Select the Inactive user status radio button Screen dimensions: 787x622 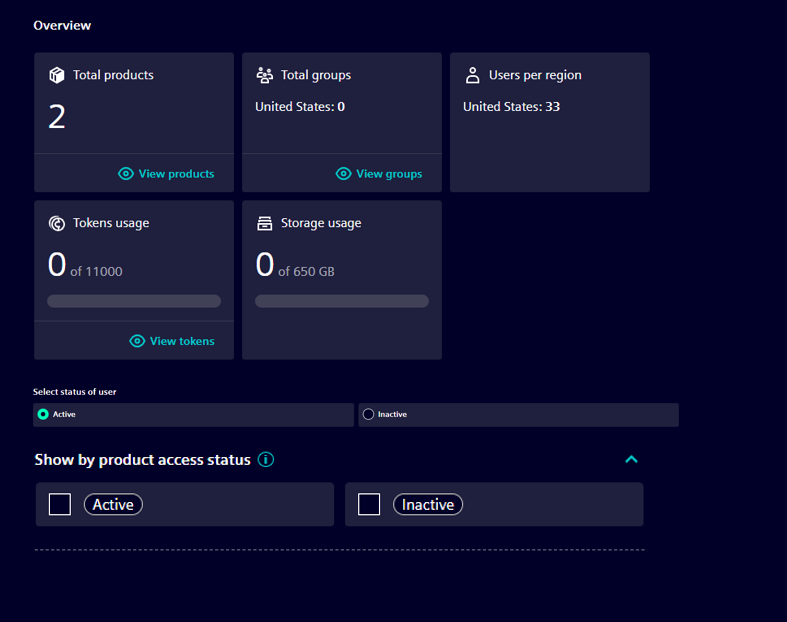pos(368,414)
